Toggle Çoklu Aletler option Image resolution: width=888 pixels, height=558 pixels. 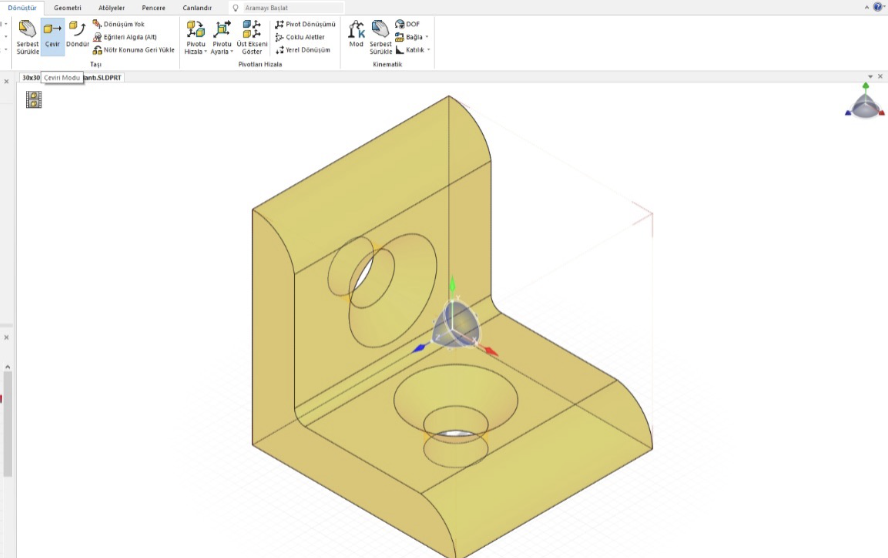click(300, 37)
